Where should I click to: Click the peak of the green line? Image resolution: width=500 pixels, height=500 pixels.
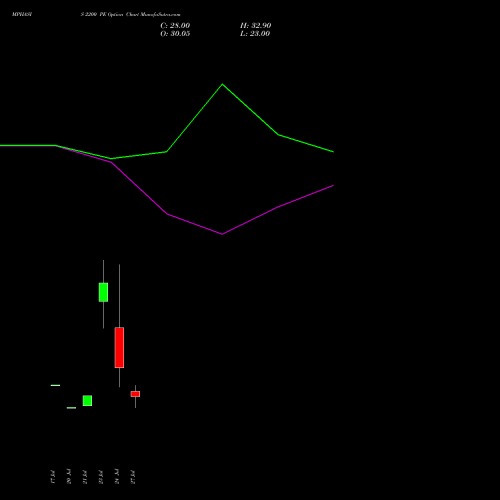coord(223,84)
